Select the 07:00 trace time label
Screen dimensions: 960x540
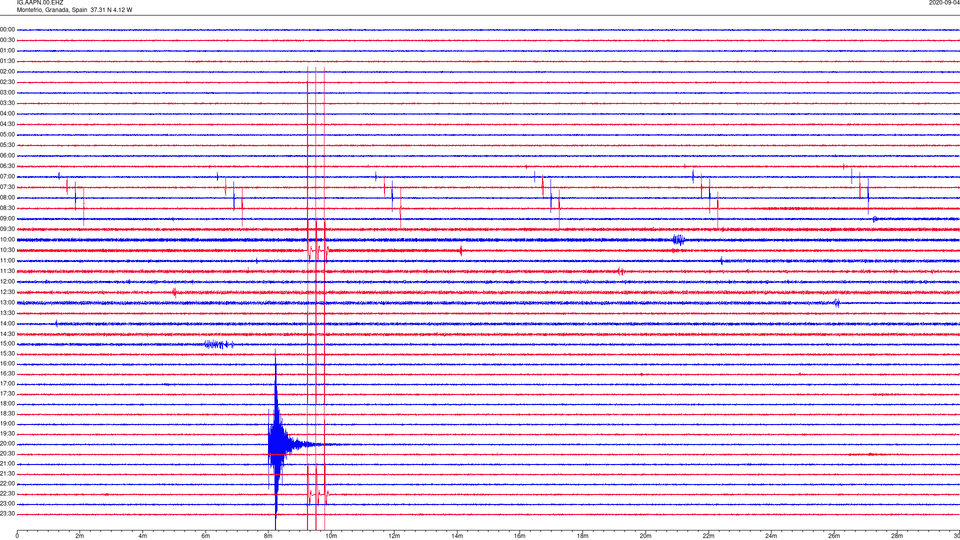click(7, 176)
